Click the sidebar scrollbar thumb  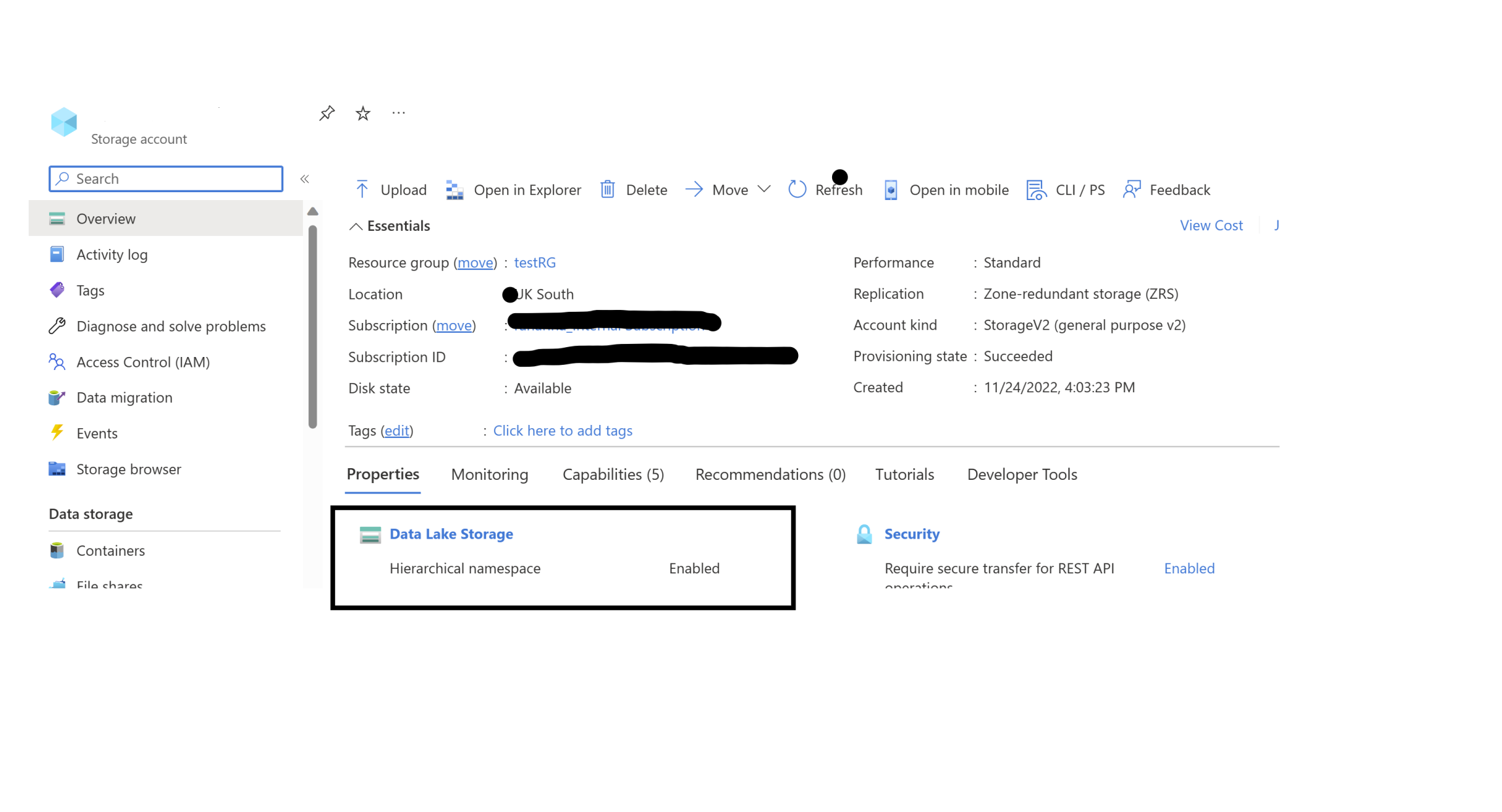[313, 326]
